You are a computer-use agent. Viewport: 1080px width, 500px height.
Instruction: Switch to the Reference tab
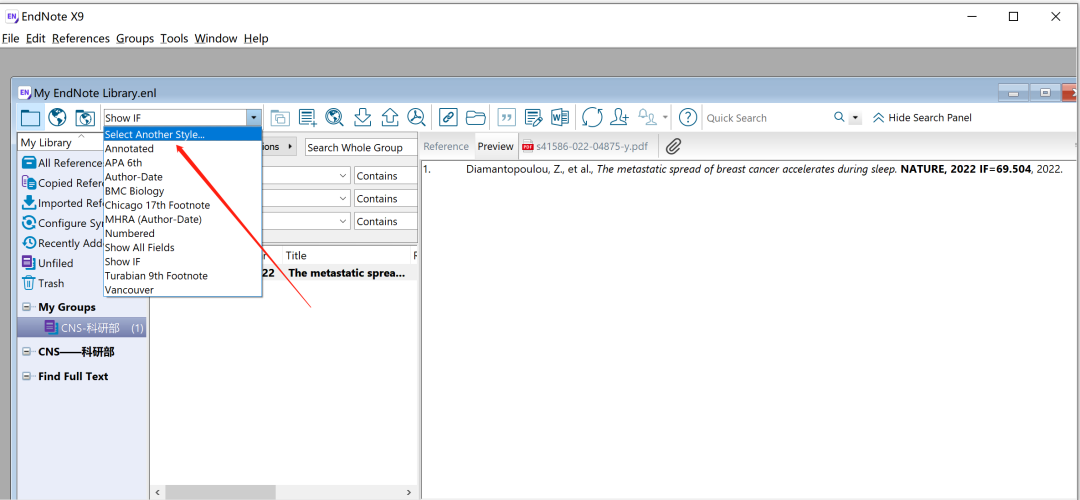(446, 147)
